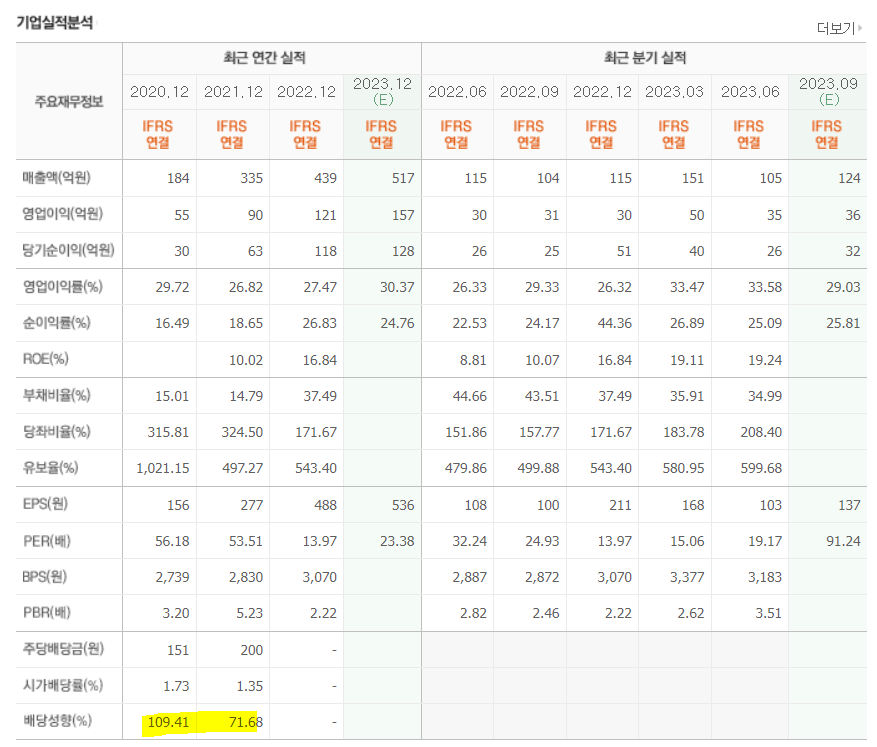
Task: Select the PBR(배) row label
Action: click(x=47, y=613)
